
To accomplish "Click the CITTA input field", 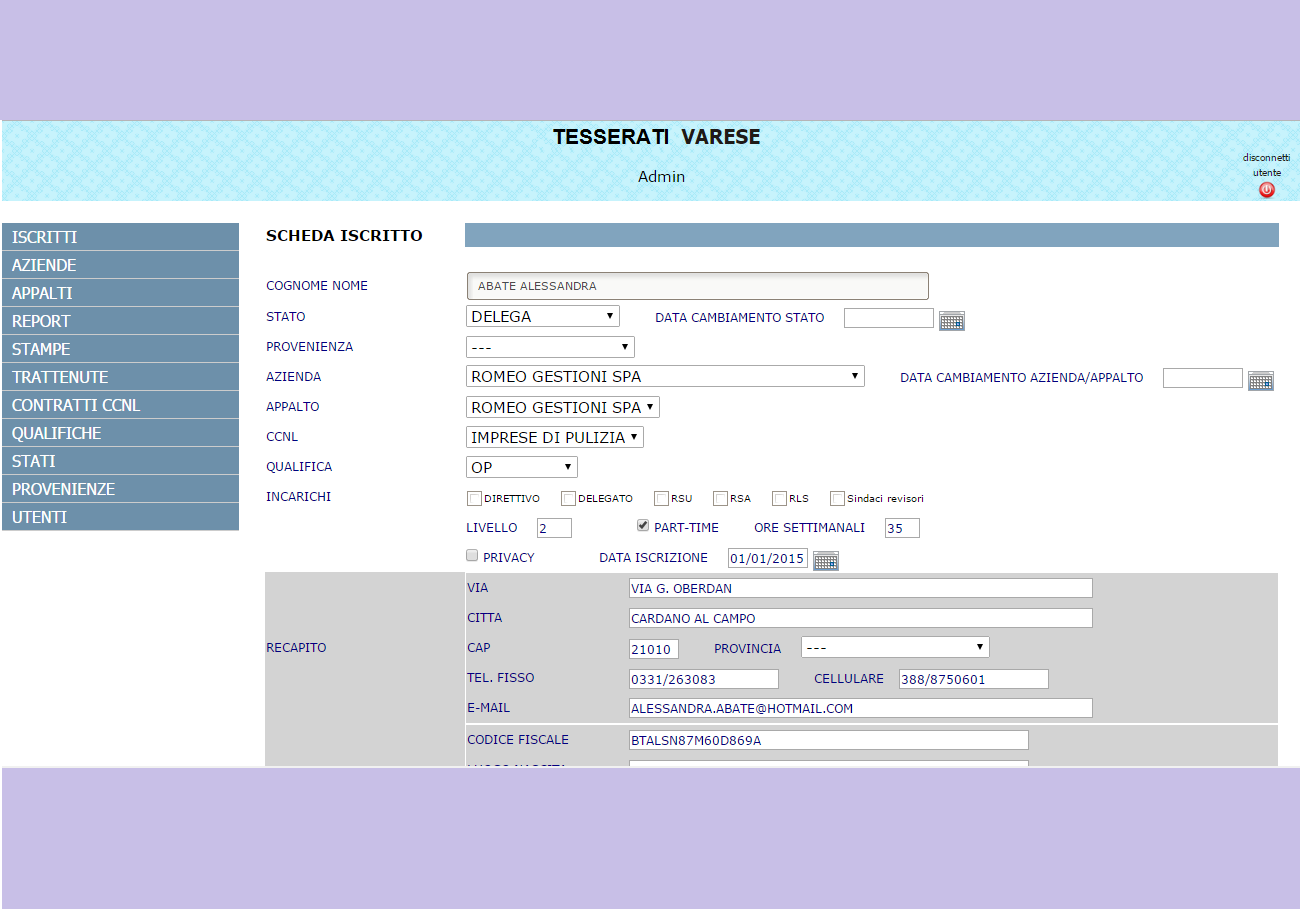I will tap(861, 618).
